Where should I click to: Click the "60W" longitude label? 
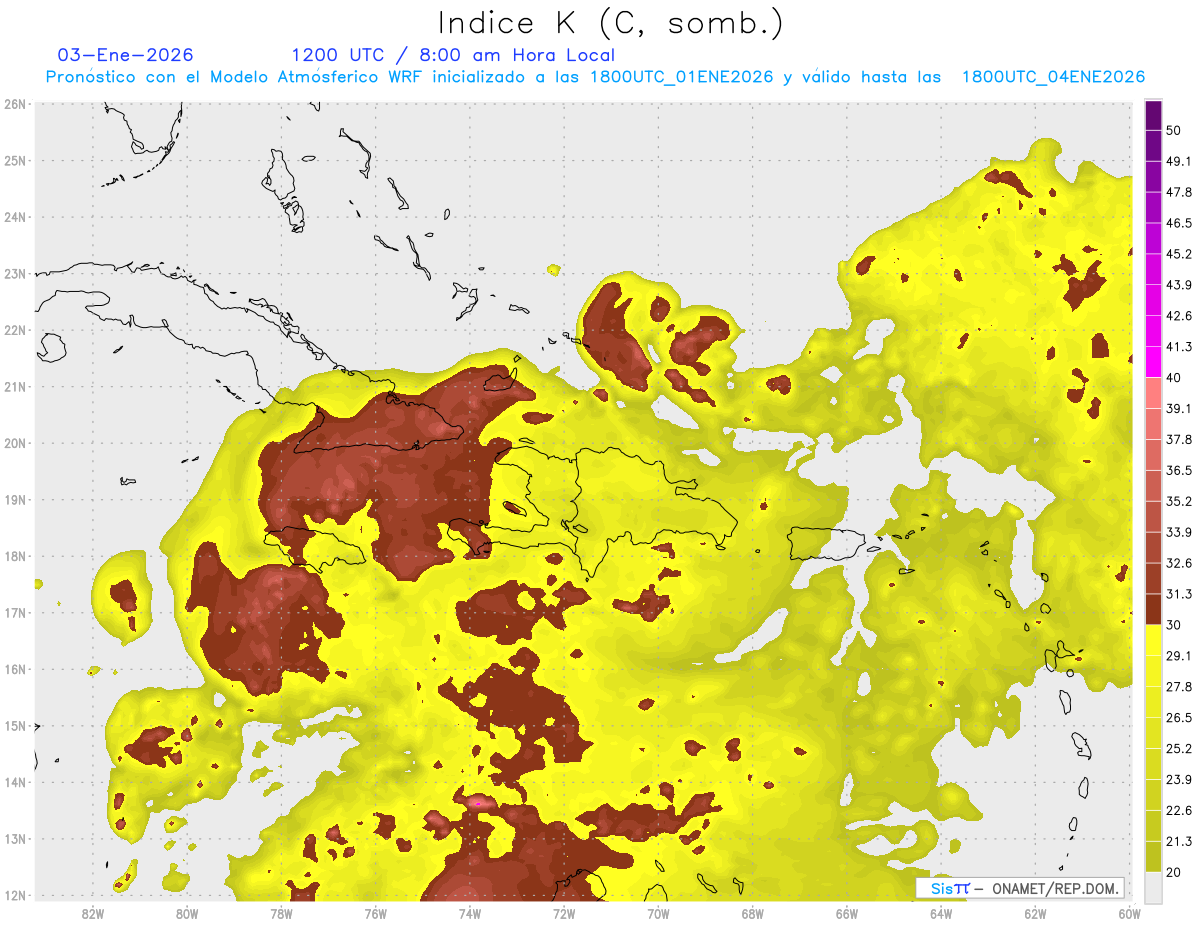(1129, 914)
